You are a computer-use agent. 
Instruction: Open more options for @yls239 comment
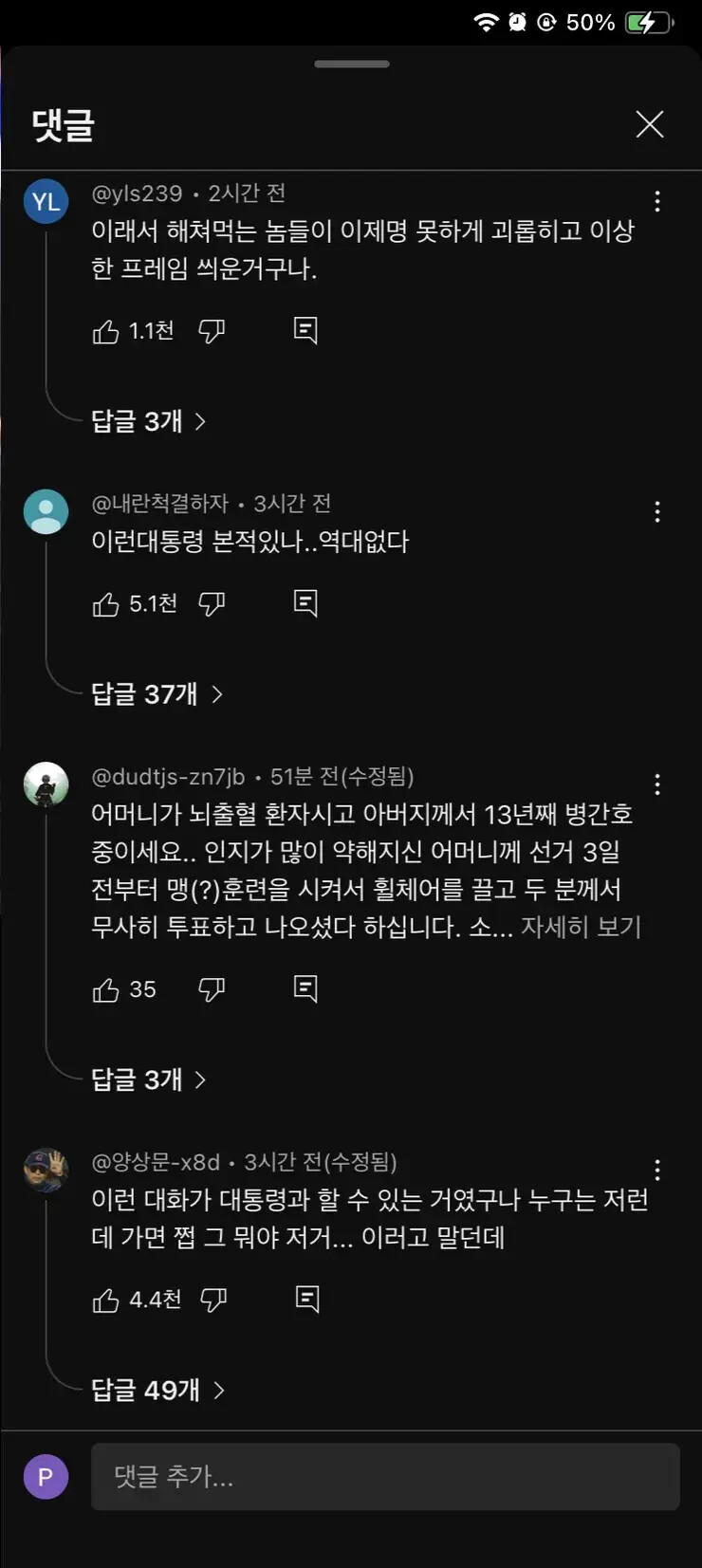(x=657, y=201)
